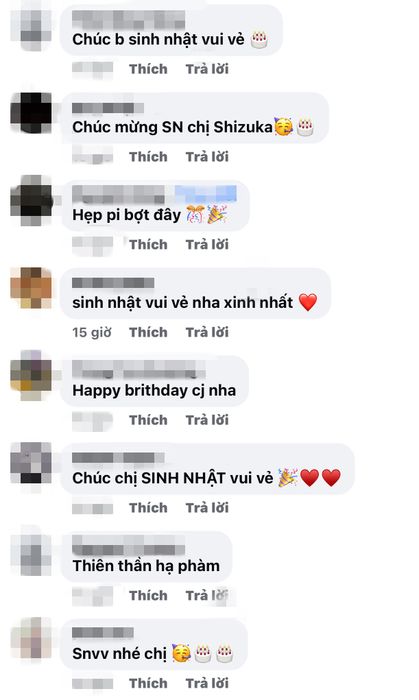This screenshot has height=700, width=419.
Task: Open avatar of the "Hẹp pi bợt đây" commenter
Action: [x=31, y=201]
